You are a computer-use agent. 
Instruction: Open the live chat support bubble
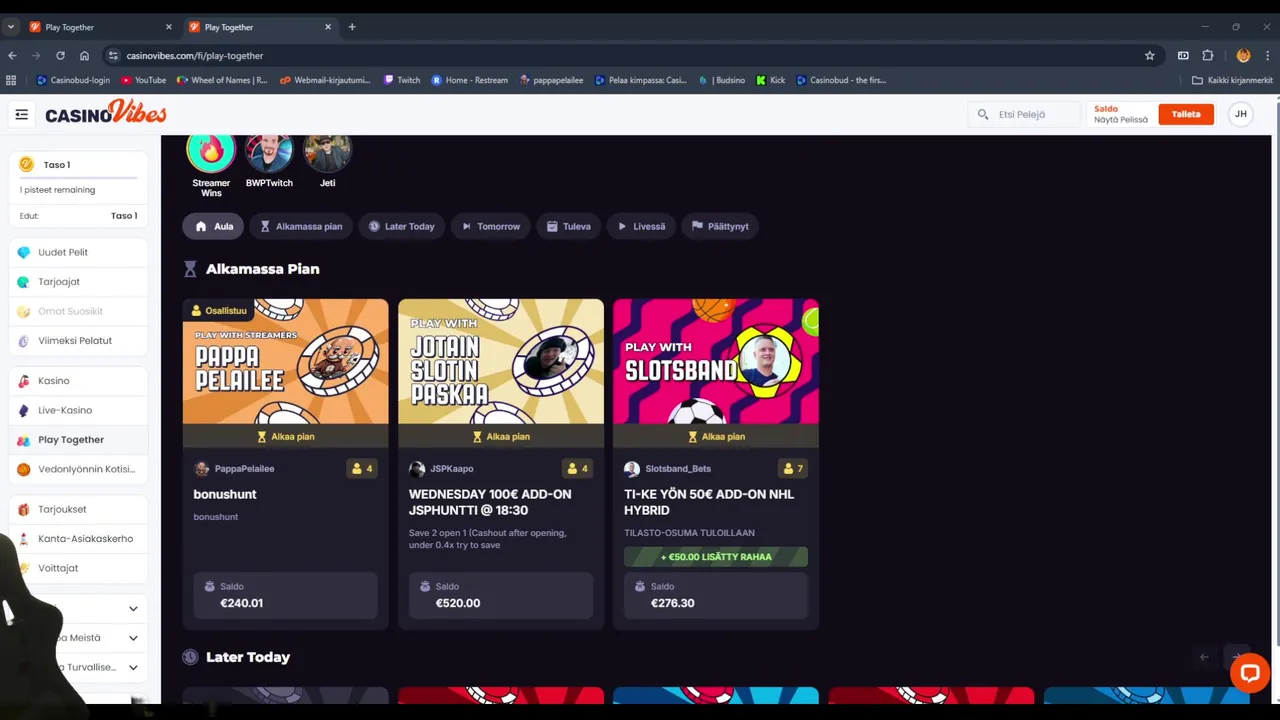(1250, 672)
